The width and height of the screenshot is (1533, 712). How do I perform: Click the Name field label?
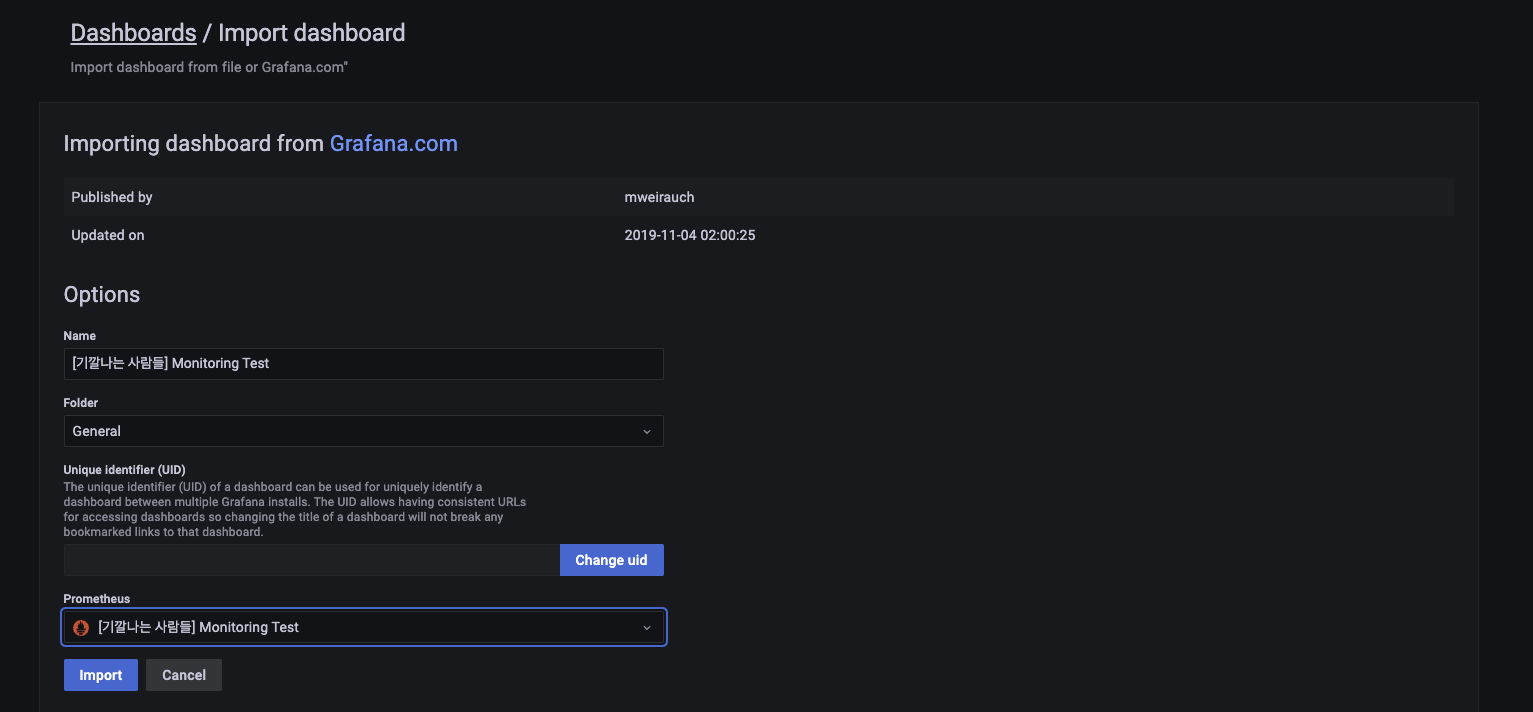tap(80, 336)
